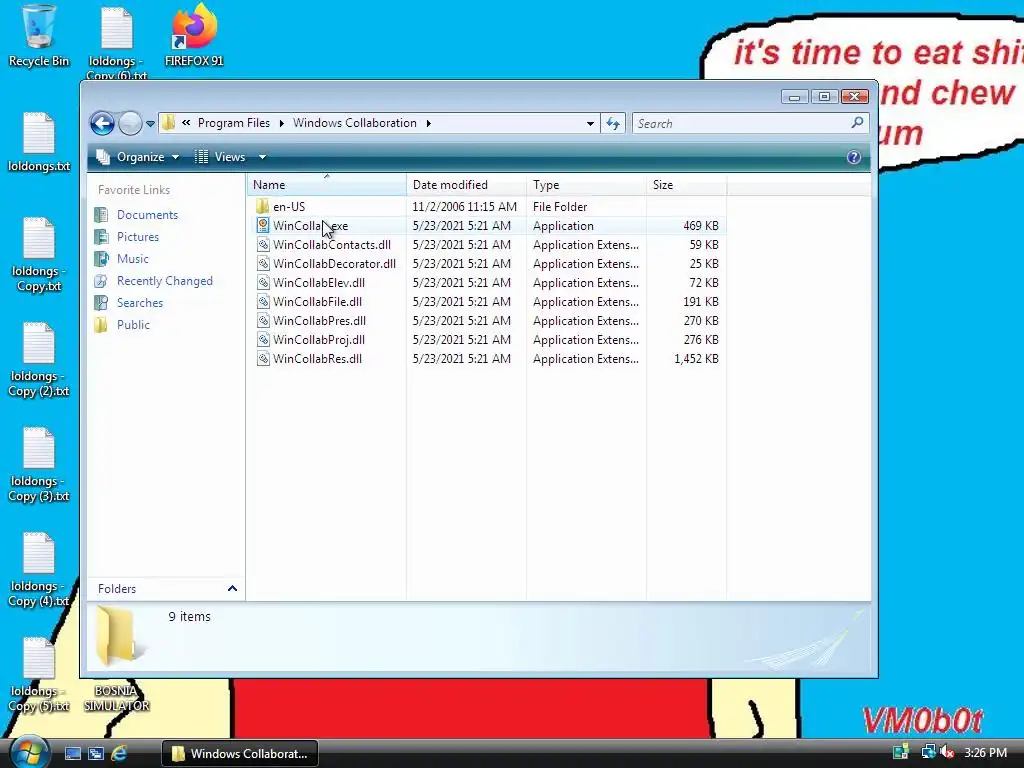The height and width of the screenshot is (768, 1024).
Task: Open the Organize menu
Action: click(138, 157)
